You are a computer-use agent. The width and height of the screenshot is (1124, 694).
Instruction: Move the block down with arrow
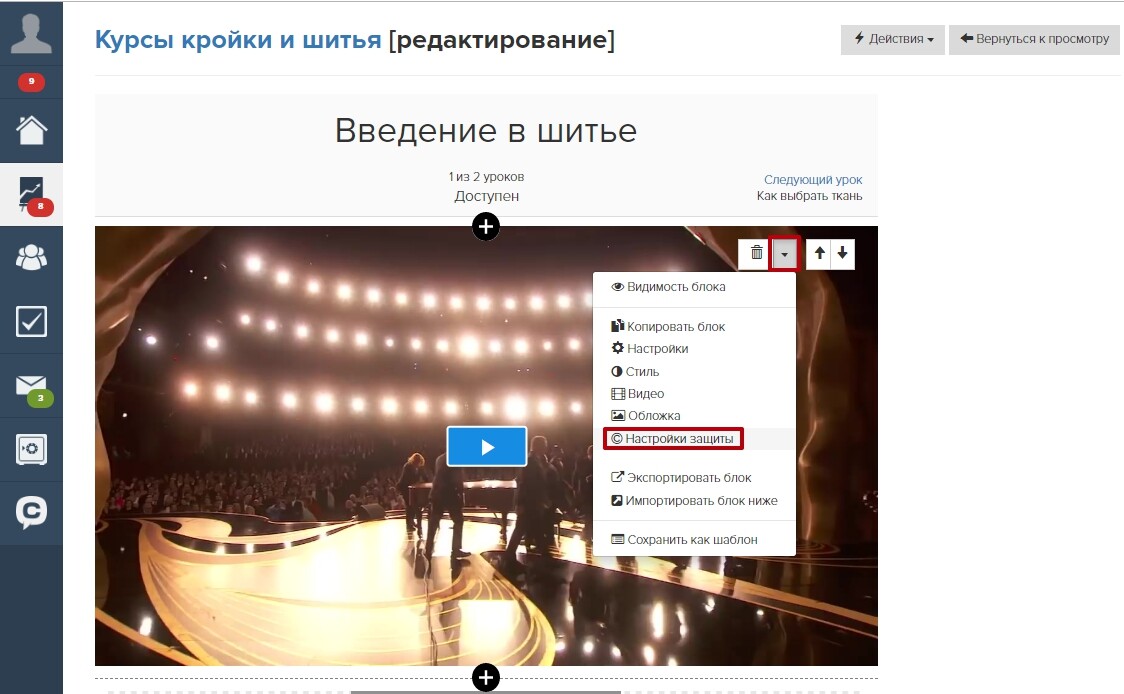coord(842,253)
